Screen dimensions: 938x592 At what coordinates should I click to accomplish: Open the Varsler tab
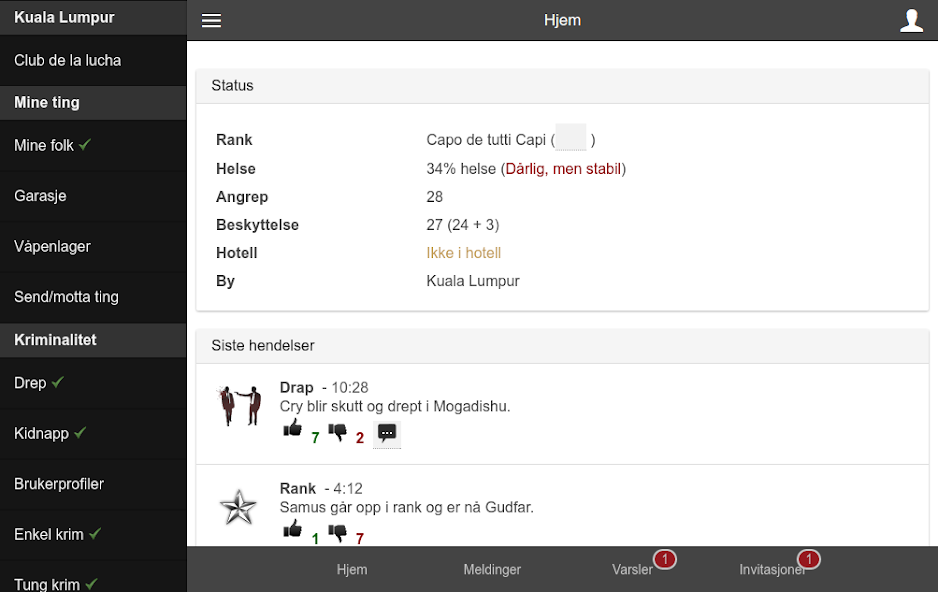[632, 569]
